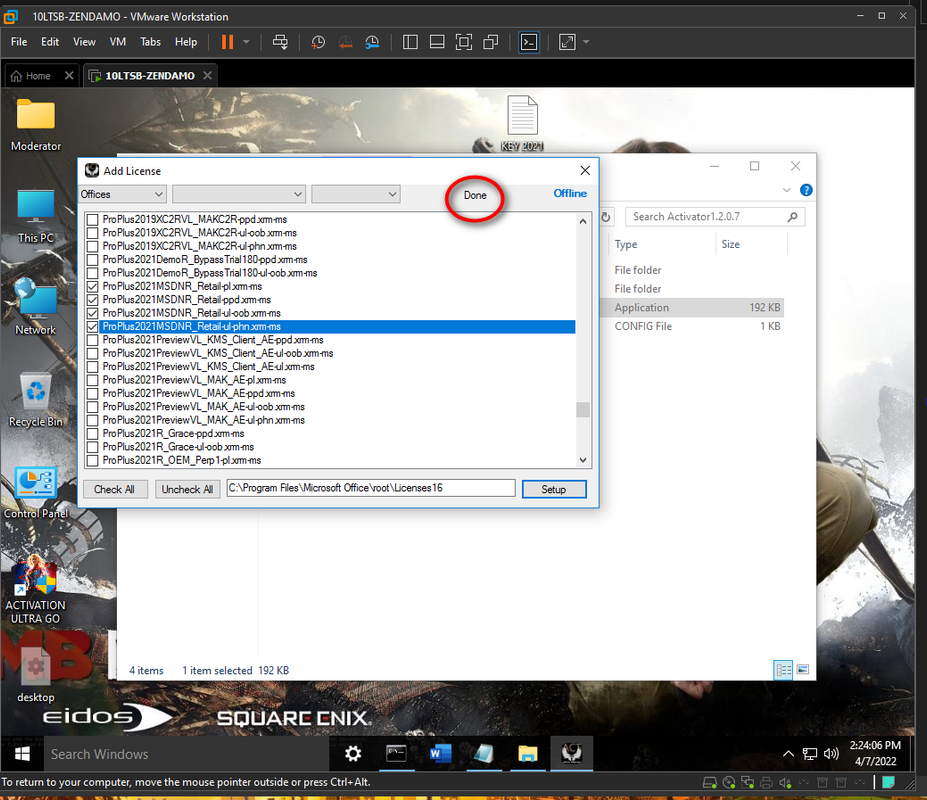Image resolution: width=927 pixels, height=800 pixels.
Task: Click the Explorer help question mark icon
Action: tap(806, 190)
